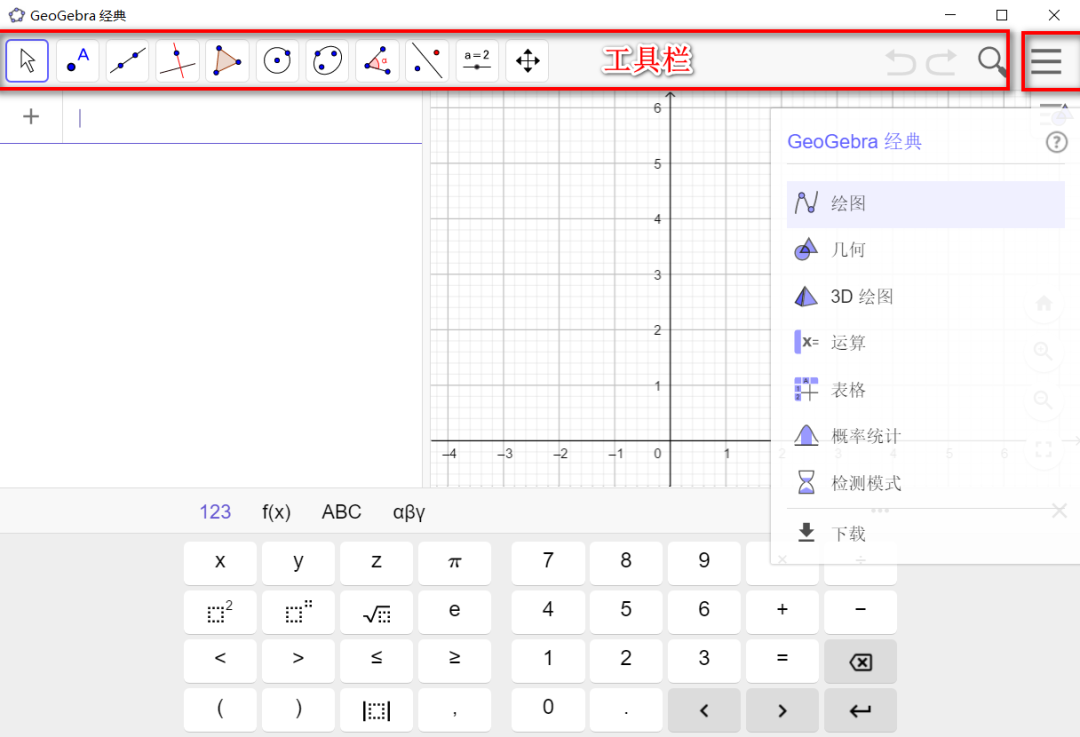Choose 概率统计 probability perspective
Screen dimensions: 1080x737
point(925,436)
